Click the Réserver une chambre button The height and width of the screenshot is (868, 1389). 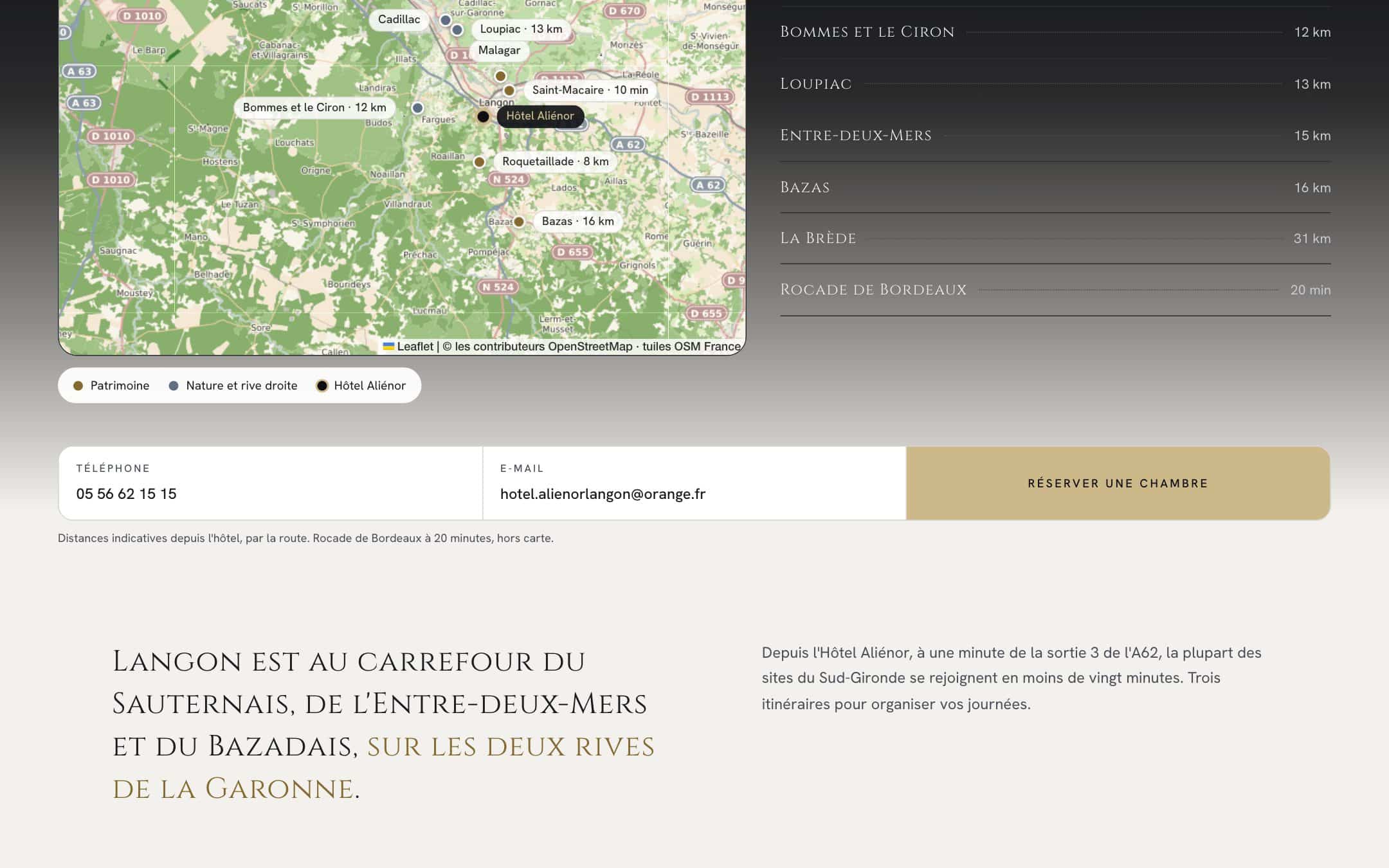tap(1118, 484)
